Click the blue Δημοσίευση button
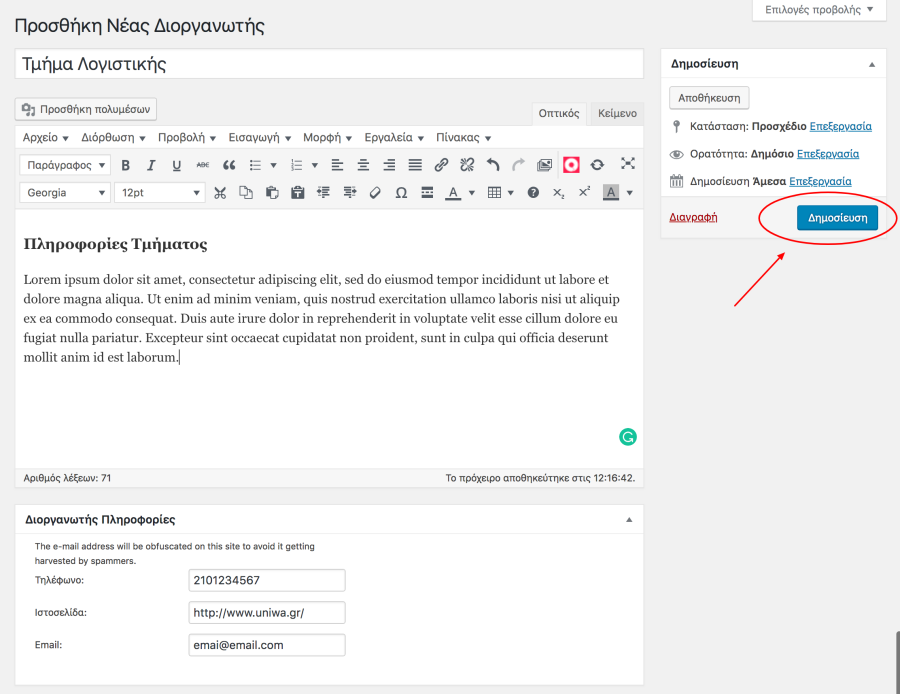The width and height of the screenshot is (900, 694). (837, 217)
